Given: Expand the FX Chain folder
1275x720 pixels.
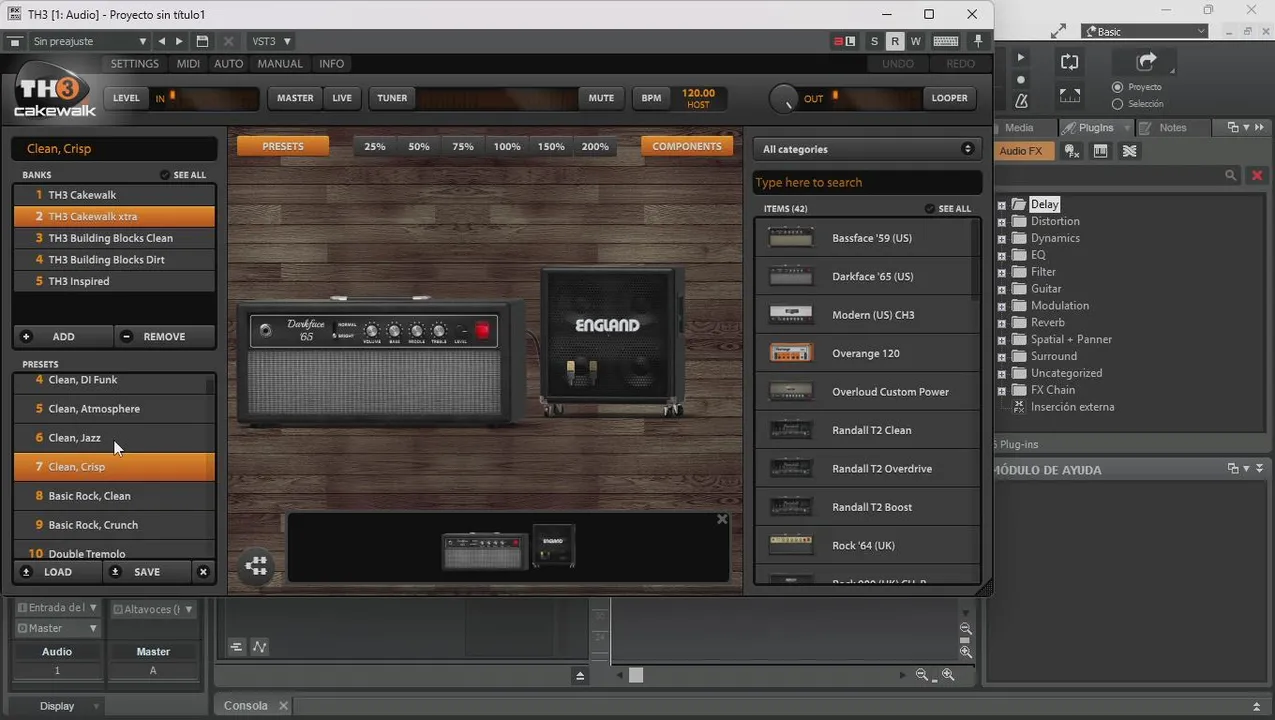Looking at the screenshot, I should coord(1002,390).
